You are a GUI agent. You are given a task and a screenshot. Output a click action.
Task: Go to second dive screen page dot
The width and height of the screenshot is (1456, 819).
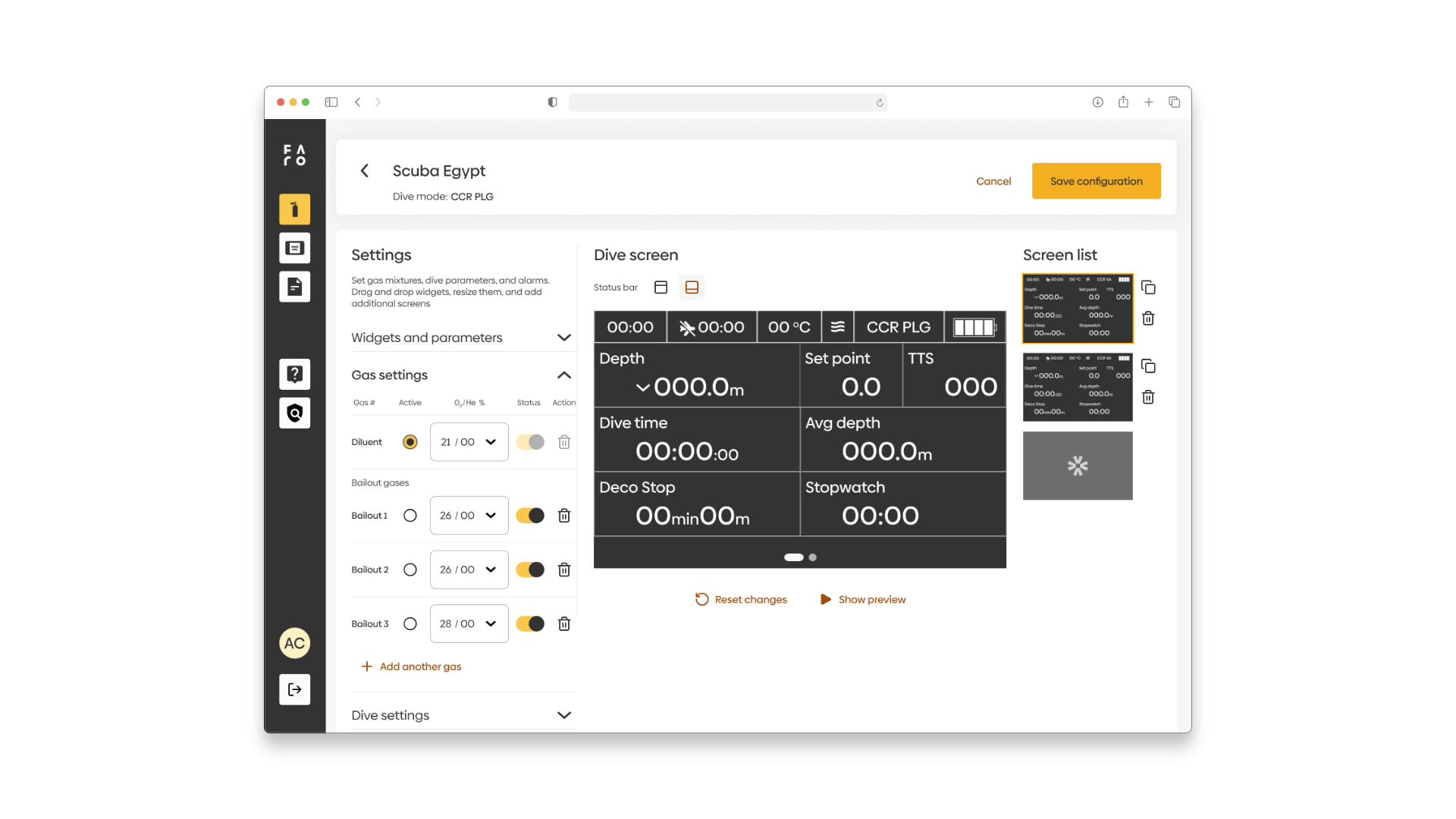[813, 557]
